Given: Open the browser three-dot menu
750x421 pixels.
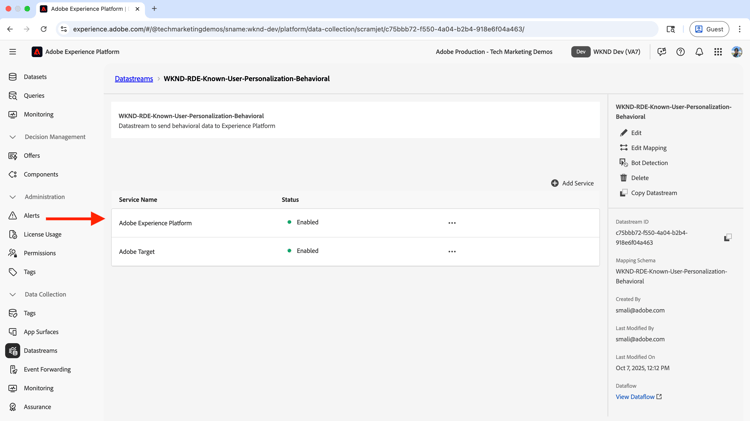Looking at the screenshot, I should pos(739,29).
